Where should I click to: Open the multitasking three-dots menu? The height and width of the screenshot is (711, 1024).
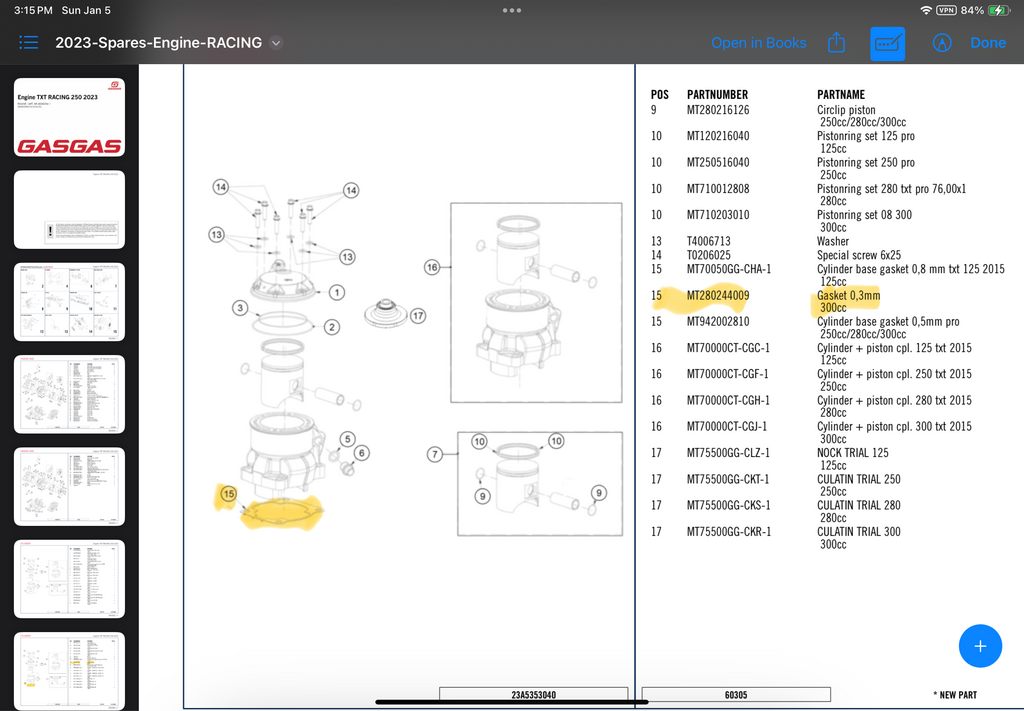512,10
